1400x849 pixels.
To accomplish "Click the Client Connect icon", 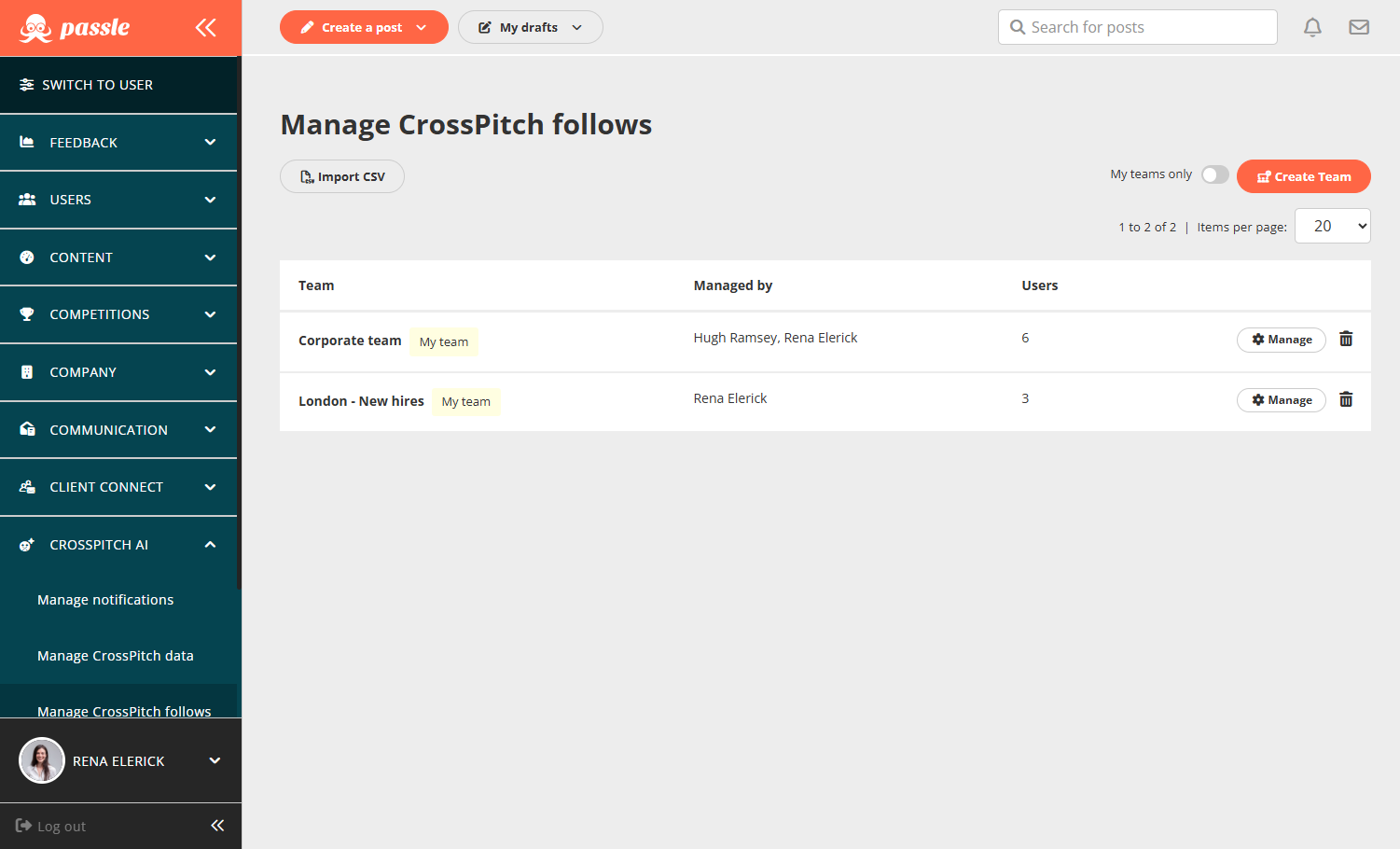I will (x=27, y=487).
